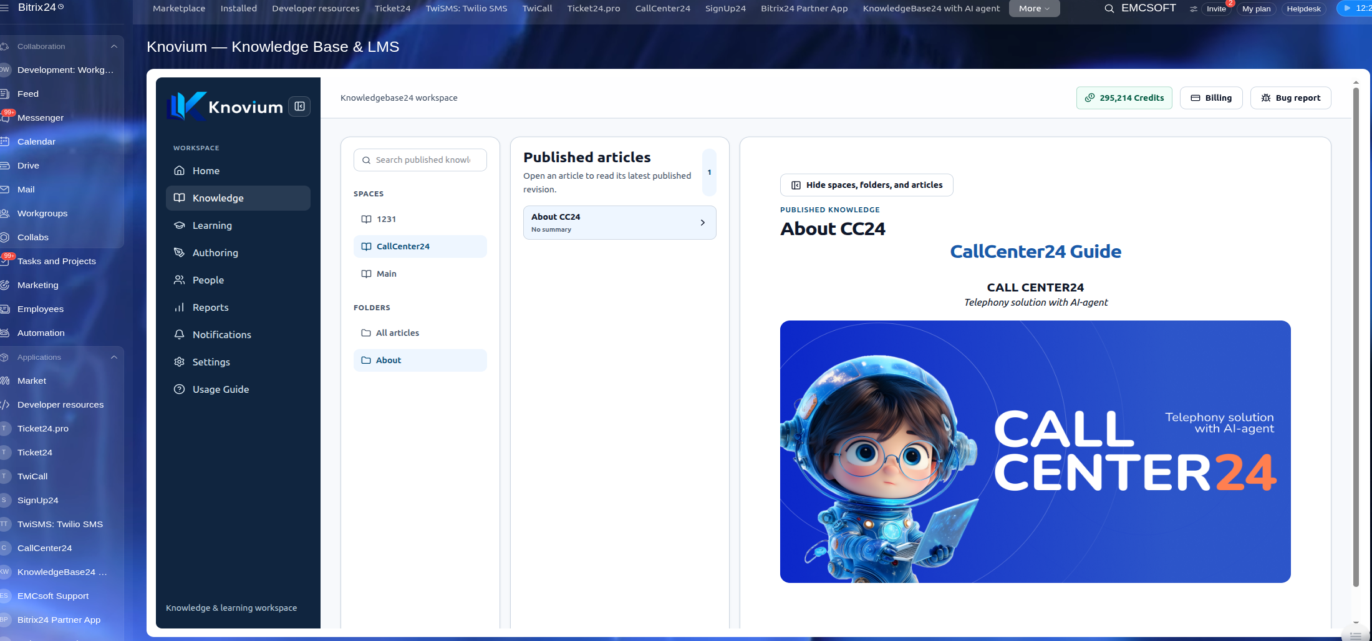Click the 295,214 Credits button

[x=1124, y=98]
